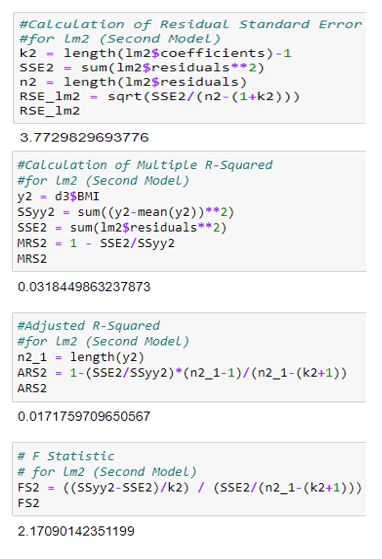Viewport: 382px width, 559px height.
Task: Click the y2 = d3$BMI line
Action: coord(58,196)
